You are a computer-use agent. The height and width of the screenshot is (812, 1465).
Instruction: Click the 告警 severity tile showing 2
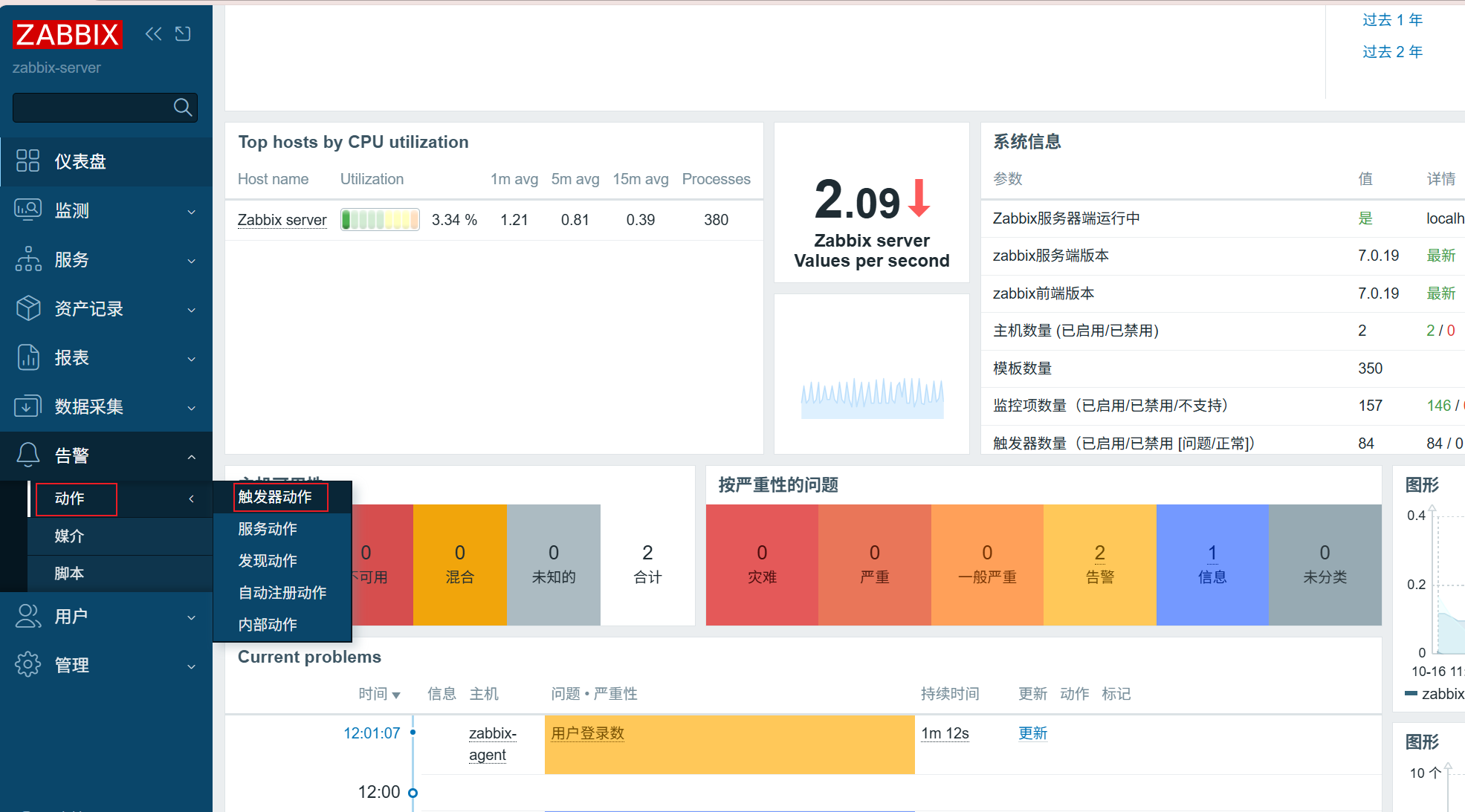[1100, 565]
